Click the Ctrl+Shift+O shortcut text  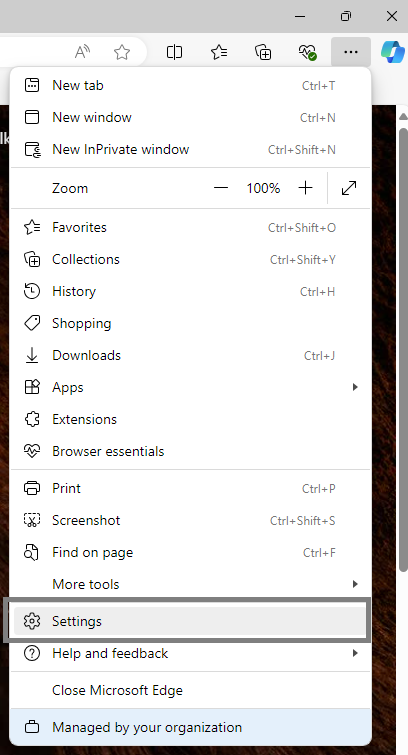click(302, 228)
